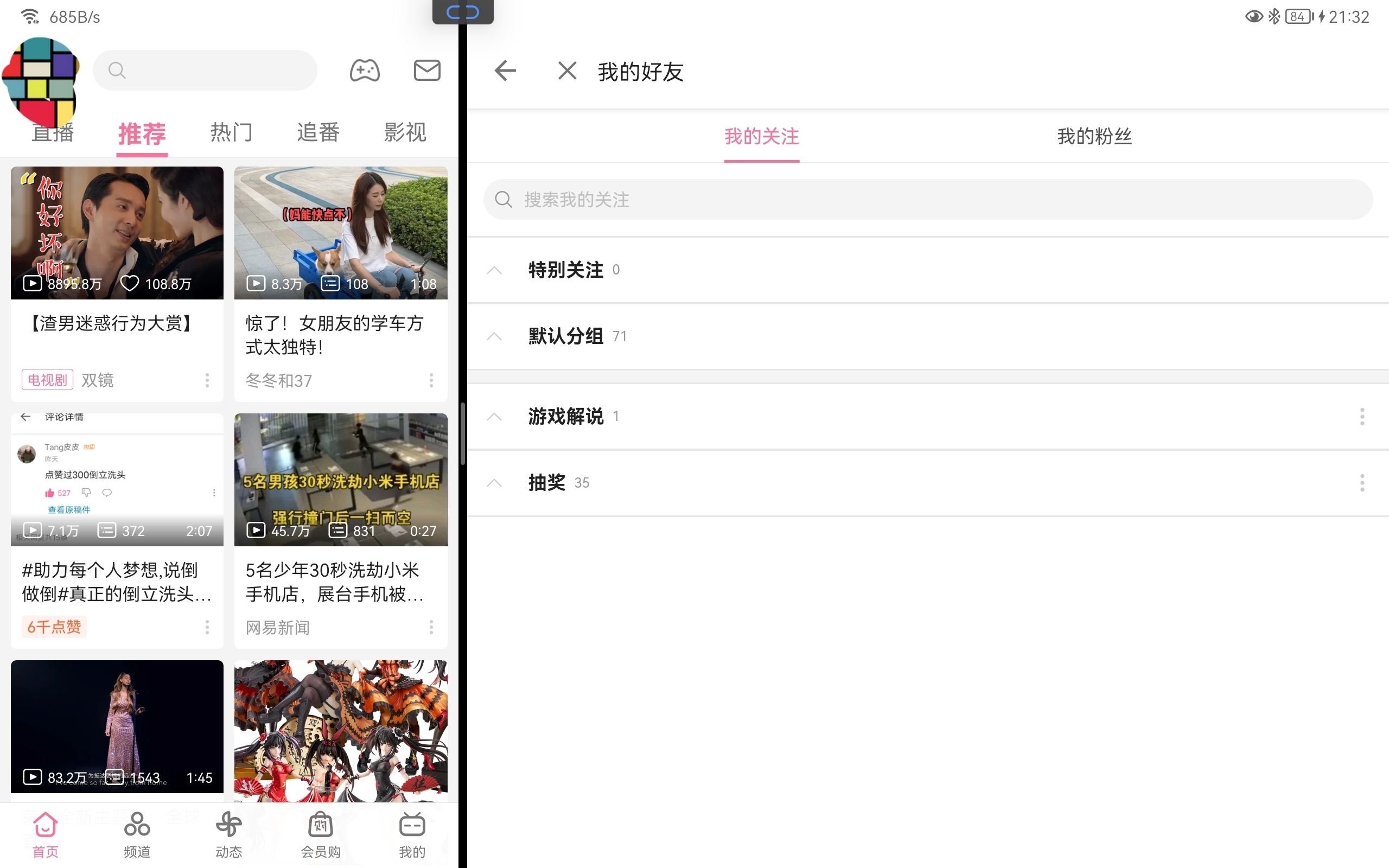Open the 动态 feed icon
The image size is (1389, 868).
click(229, 825)
